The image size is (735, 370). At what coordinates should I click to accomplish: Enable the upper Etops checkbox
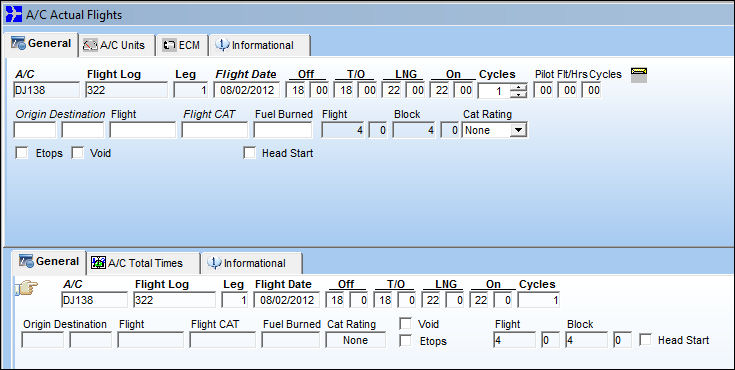[22, 153]
